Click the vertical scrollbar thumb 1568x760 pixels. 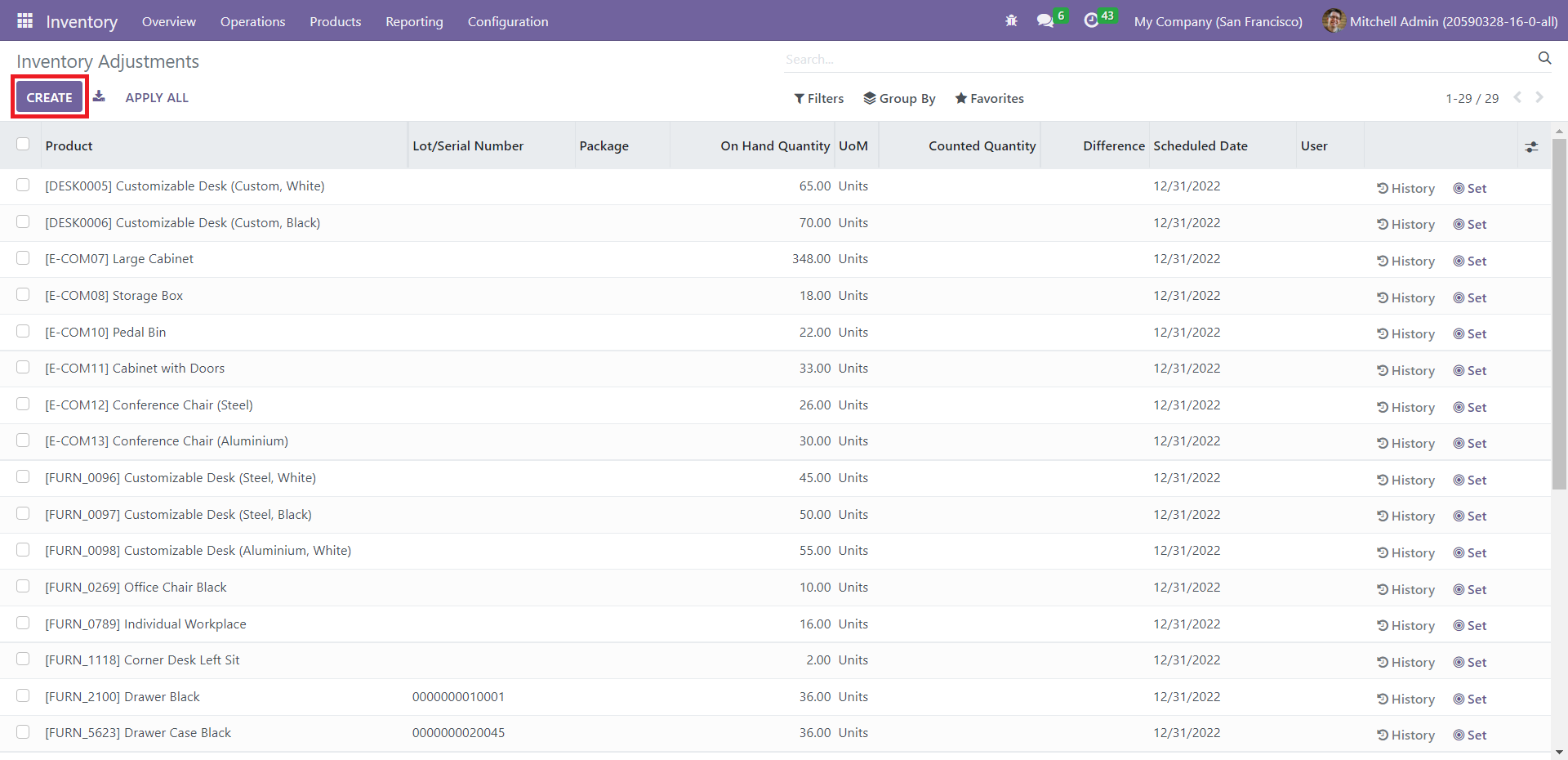1559,315
